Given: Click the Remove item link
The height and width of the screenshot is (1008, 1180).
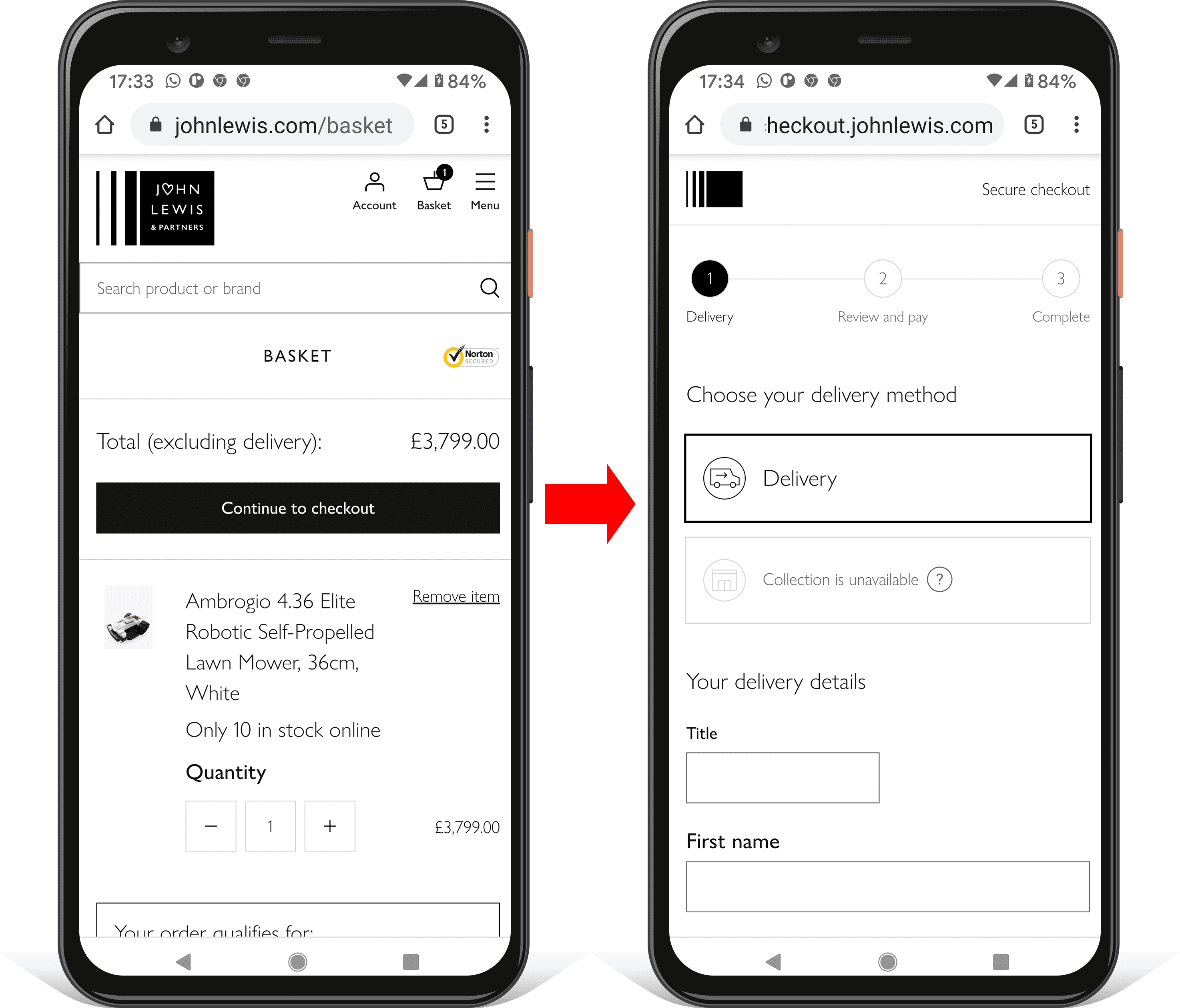Looking at the screenshot, I should 455,597.
